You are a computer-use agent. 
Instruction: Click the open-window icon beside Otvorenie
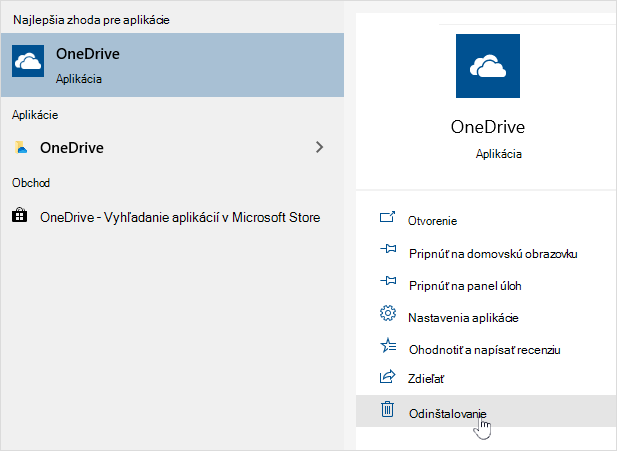pos(388,217)
